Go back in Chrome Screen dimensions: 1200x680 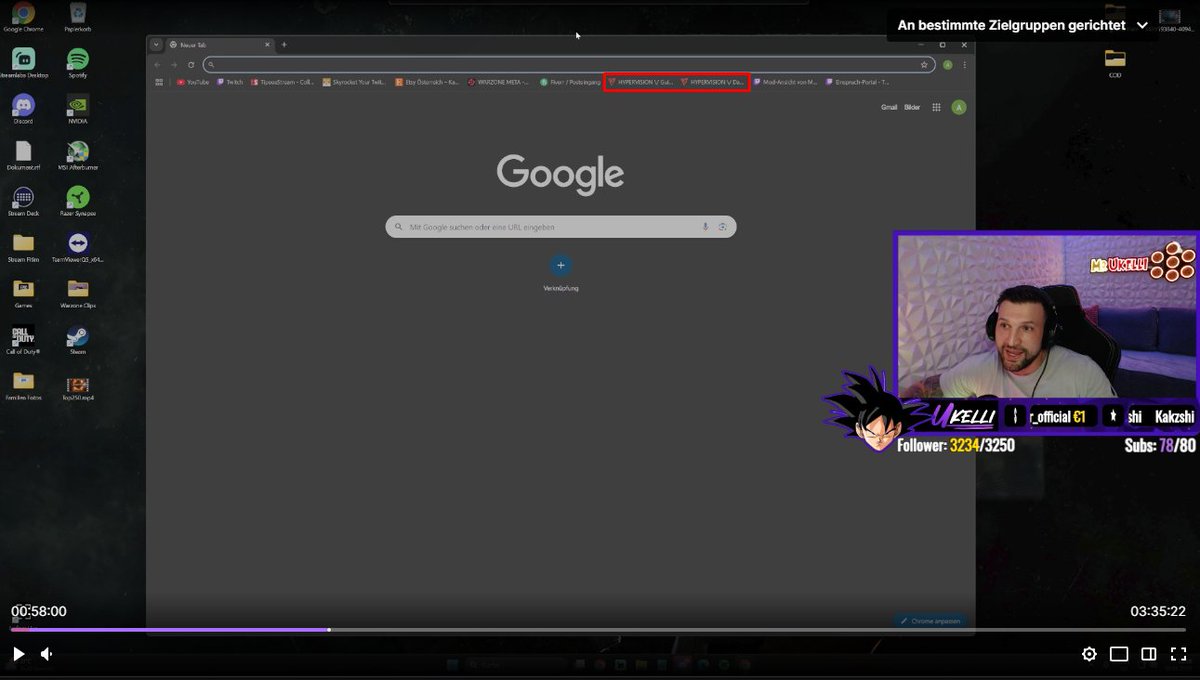tap(157, 64)
